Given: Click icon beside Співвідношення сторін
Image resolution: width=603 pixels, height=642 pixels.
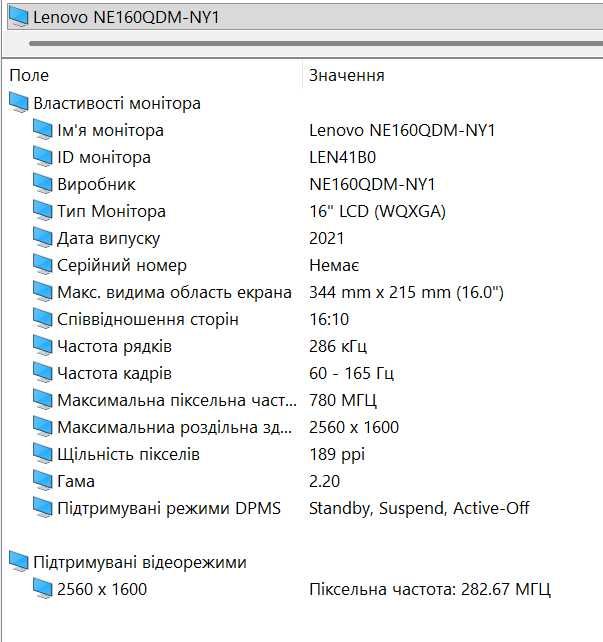Looking at the screenshot, I should 43,319.
